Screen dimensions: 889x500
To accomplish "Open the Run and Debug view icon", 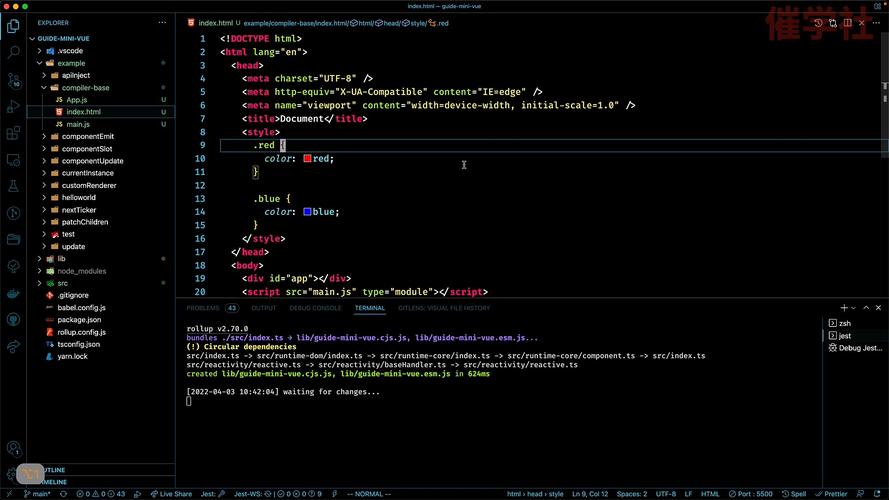I will tap(13, 107).
